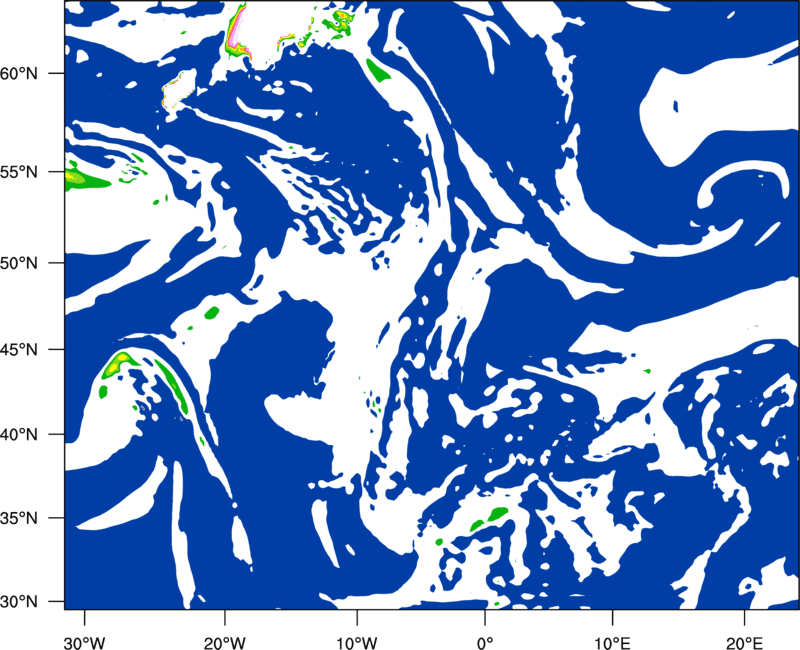This screenshot has width=800, height=650.
Task: Click the 20°E longitude label
Action: click(744, 643)
